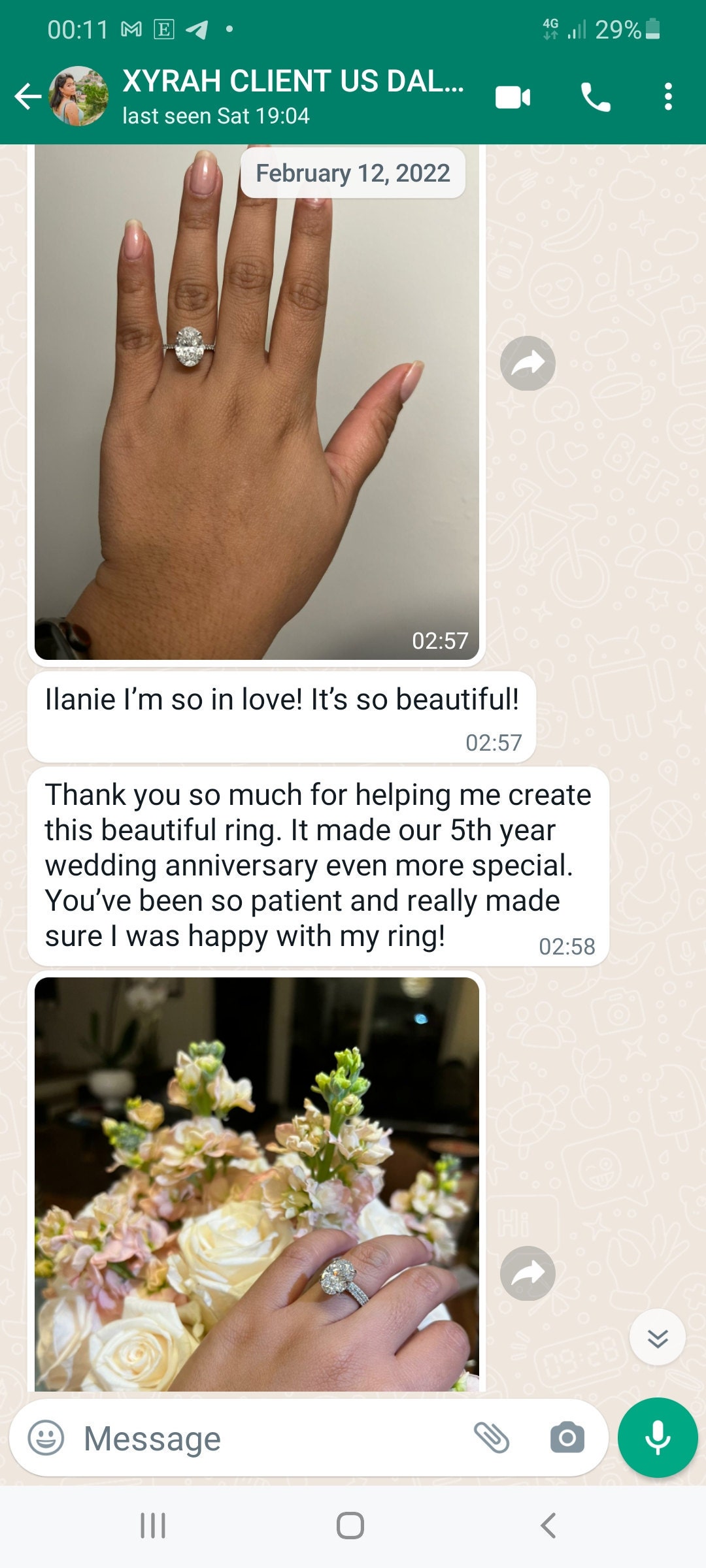The image size is (706, 1568).
Task: Tap the Android home button
Action: (350, 1526)
